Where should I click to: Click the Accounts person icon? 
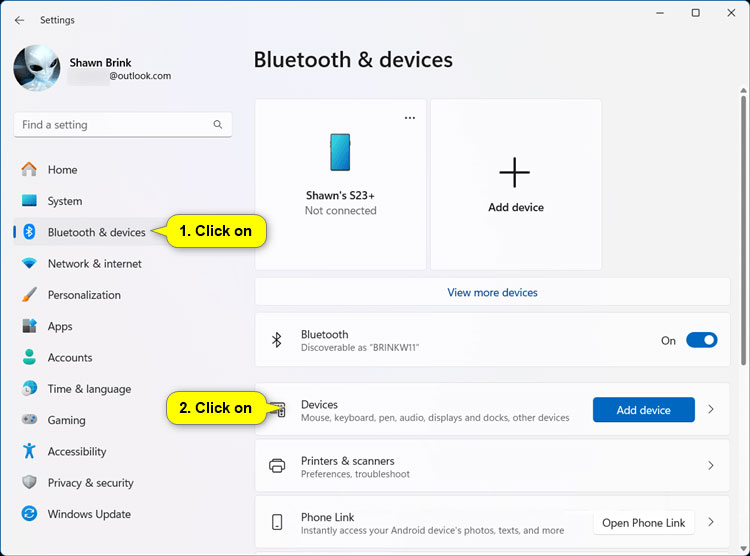click(29, 357)
